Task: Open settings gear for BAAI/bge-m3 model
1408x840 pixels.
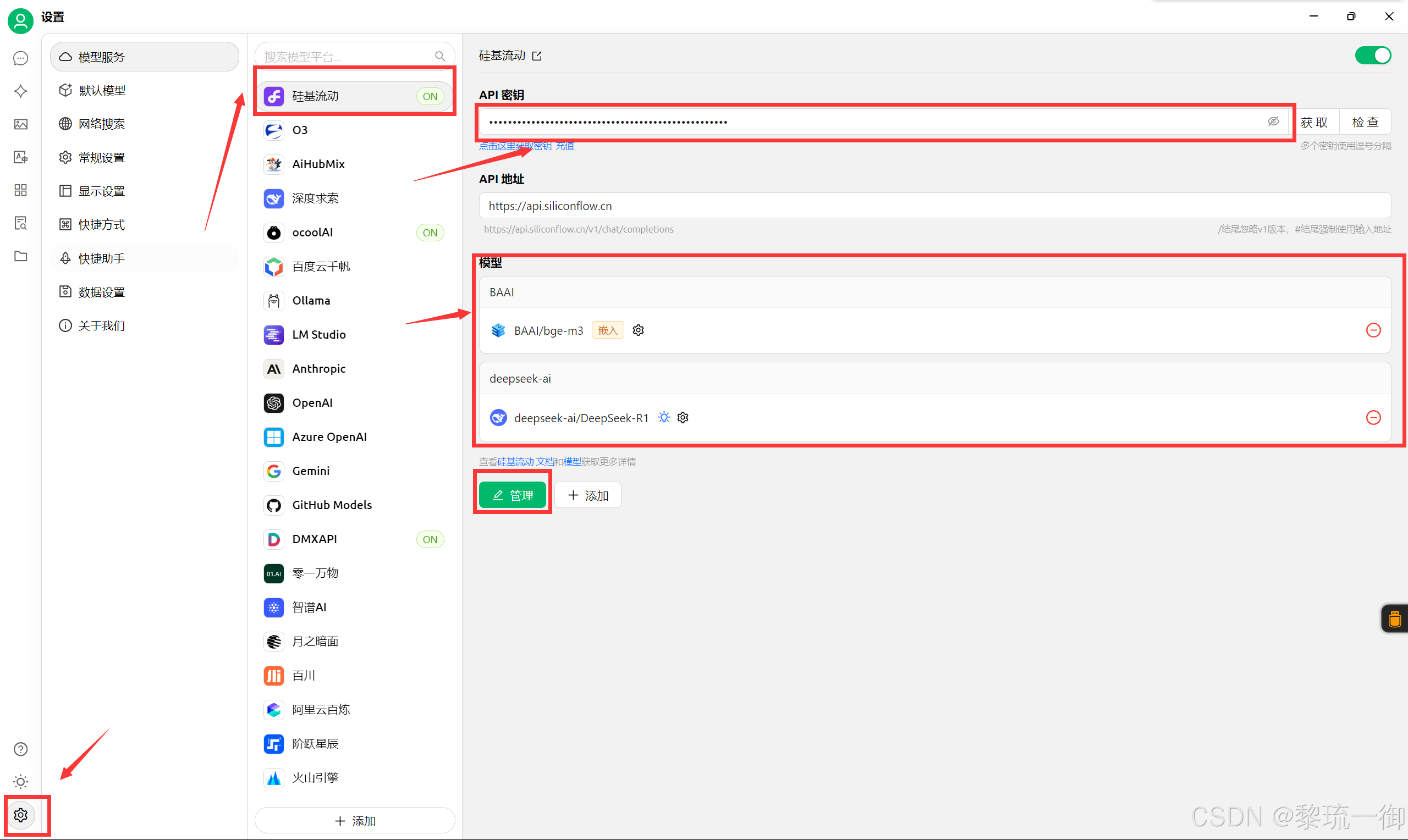Action: click(x=638, y=330)
